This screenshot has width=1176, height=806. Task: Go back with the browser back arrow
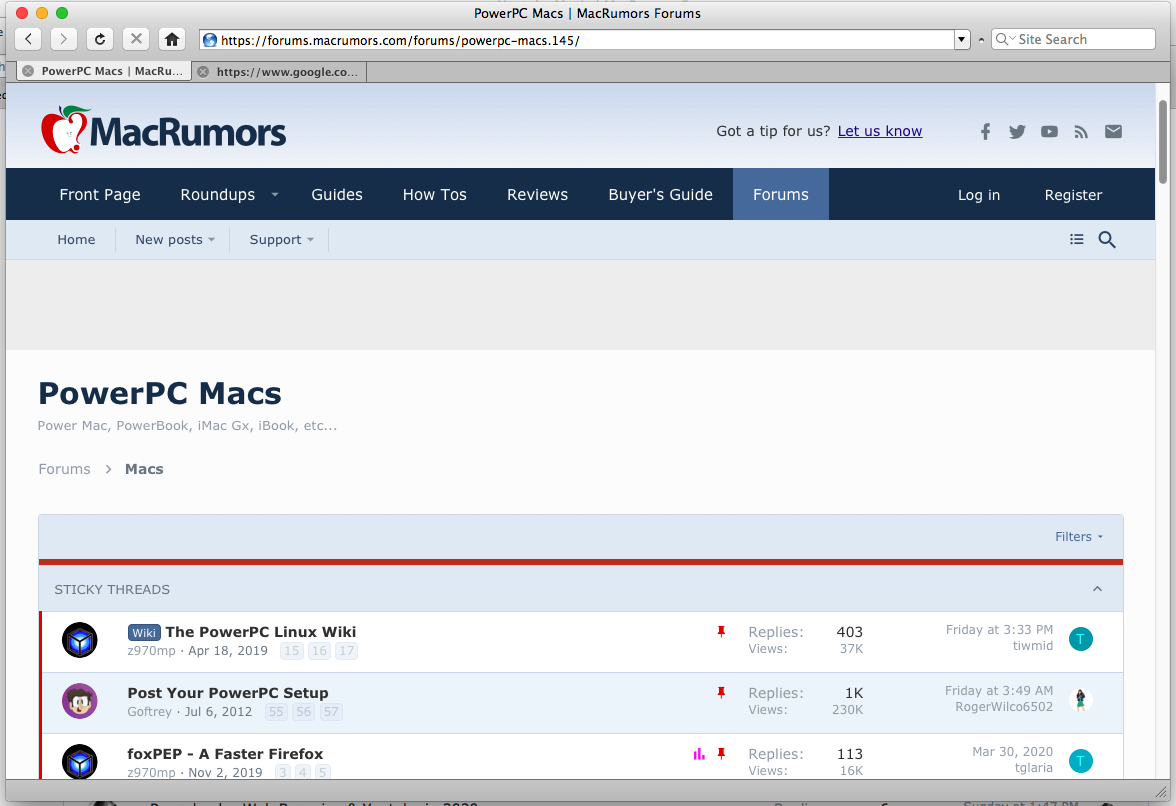click(x=28, y=39)
